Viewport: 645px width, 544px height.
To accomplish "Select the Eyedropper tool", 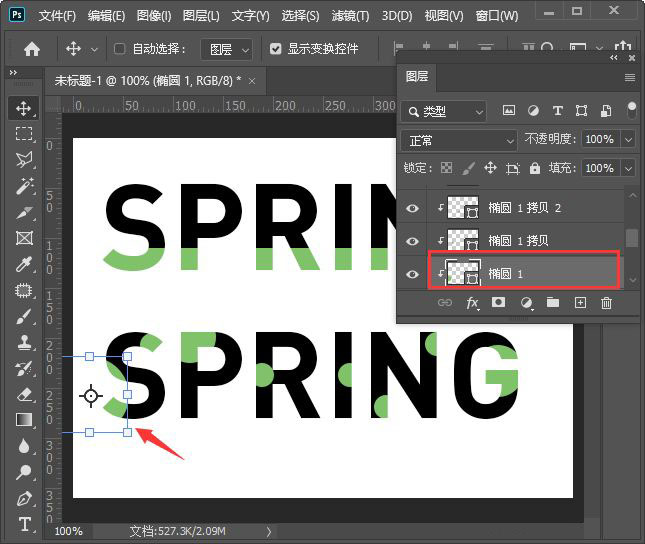I will click(x=23, y=264).
